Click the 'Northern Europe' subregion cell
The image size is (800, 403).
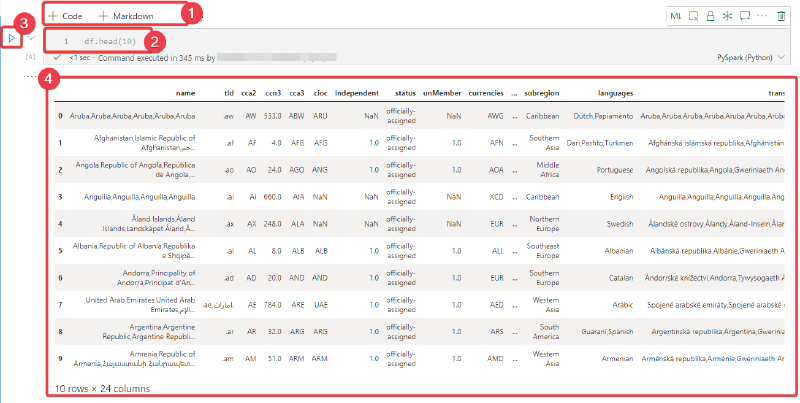point(545,224)
